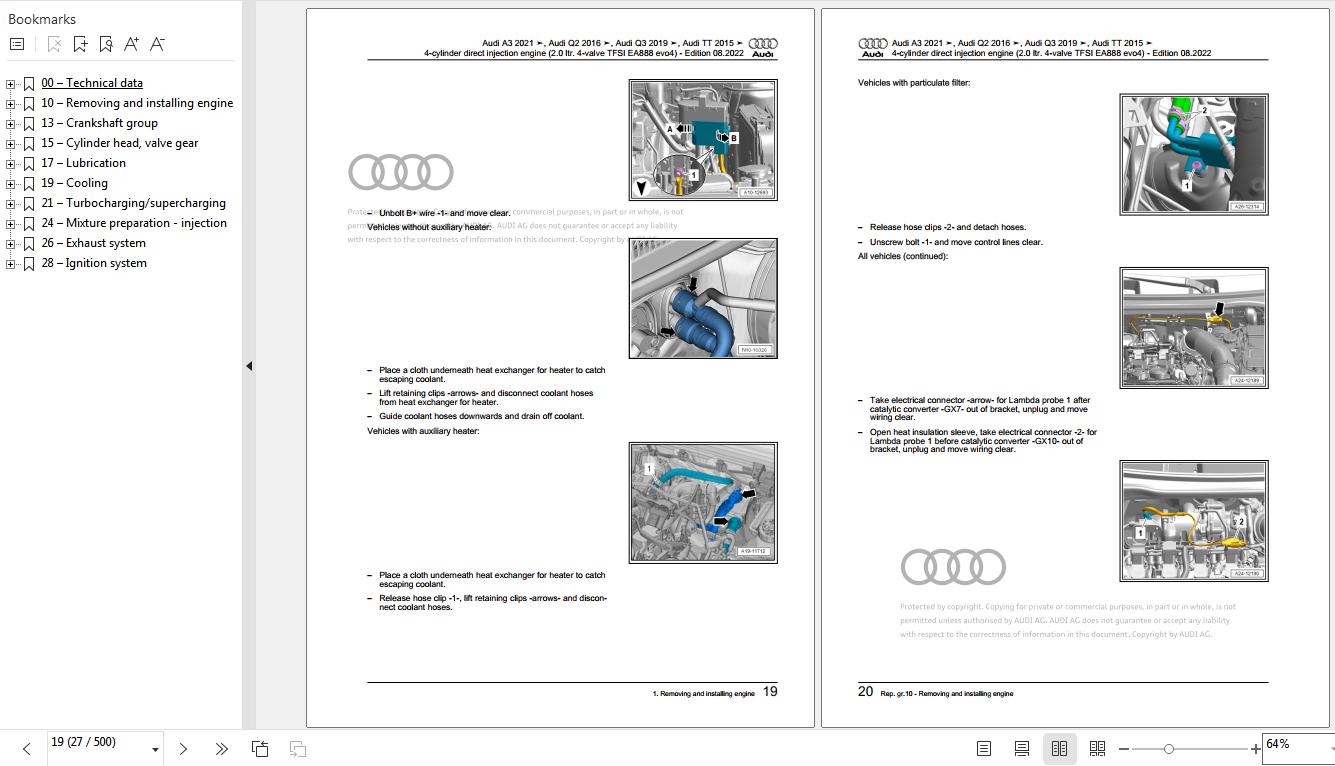This screenshot has height=766, width=1335.
Task: Click the auxiliary heater hoses figure
Action: tap(703, 502)
